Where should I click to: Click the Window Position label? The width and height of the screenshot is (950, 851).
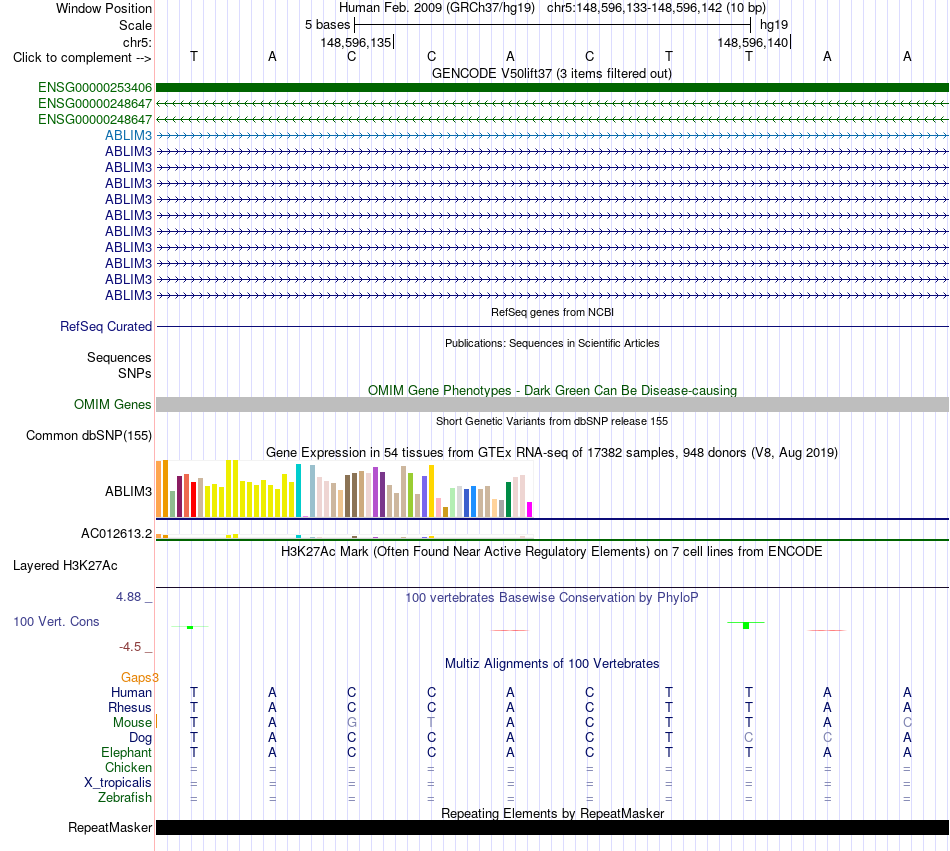tap(104, 8)
